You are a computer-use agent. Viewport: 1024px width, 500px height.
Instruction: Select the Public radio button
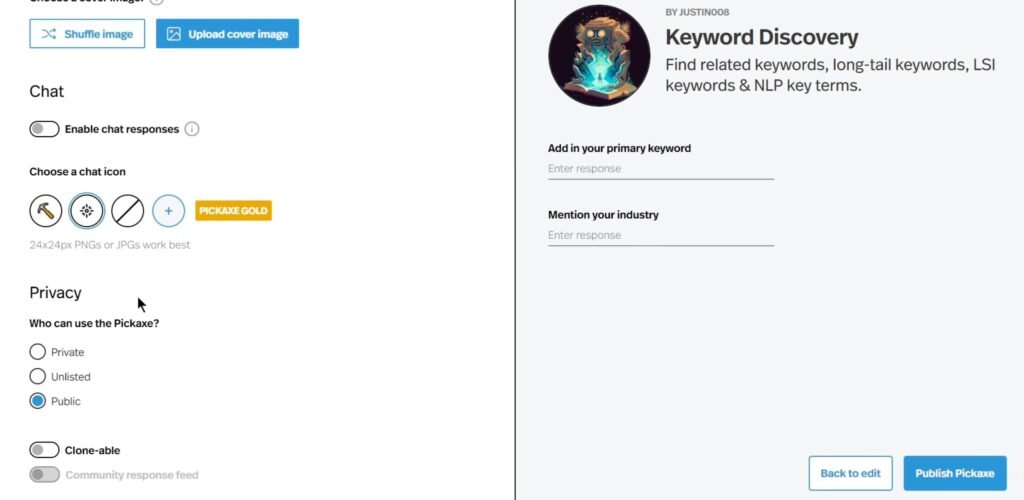tap(38, 401)
